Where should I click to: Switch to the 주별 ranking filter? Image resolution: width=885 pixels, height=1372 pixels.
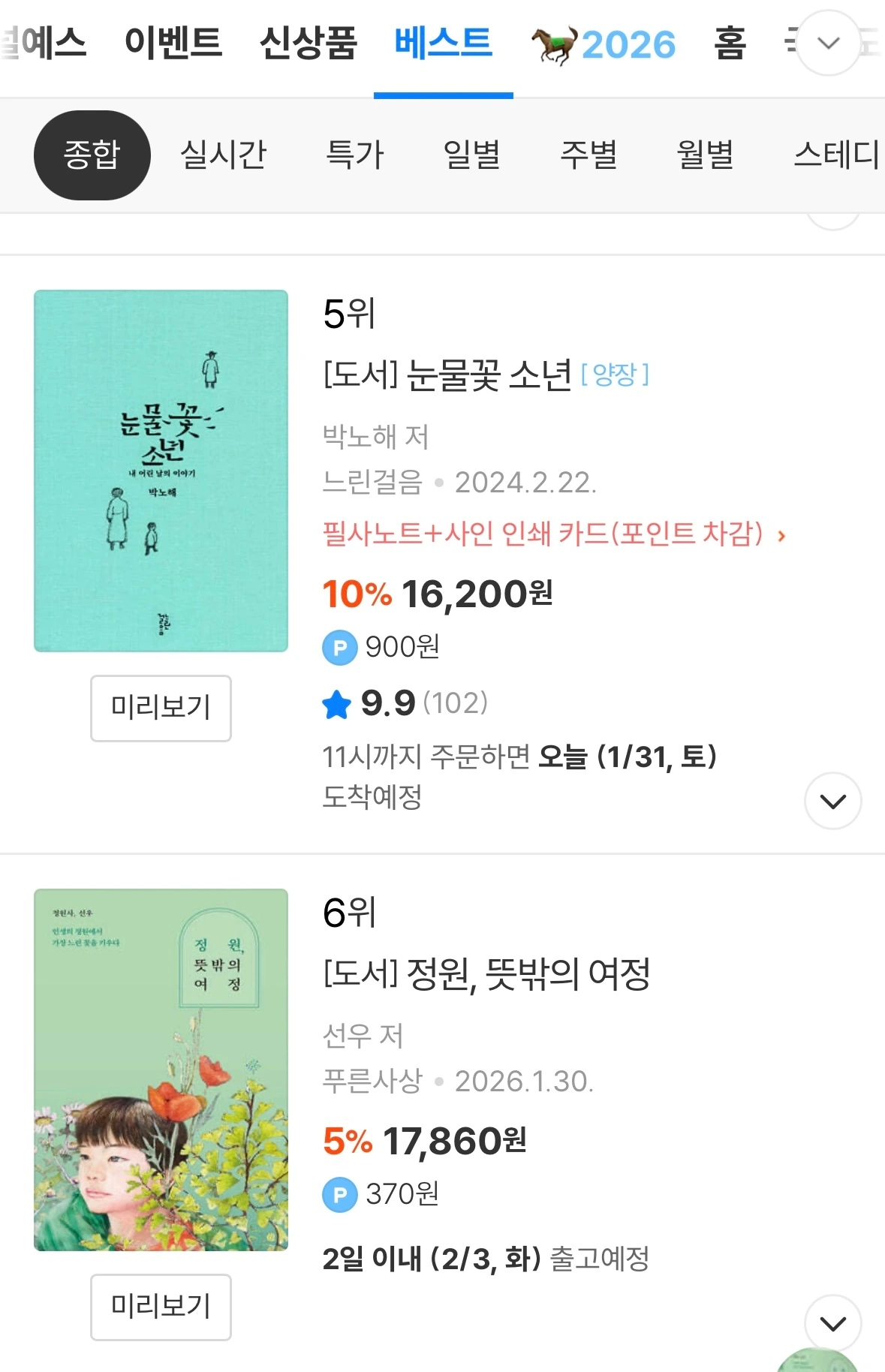589,155
